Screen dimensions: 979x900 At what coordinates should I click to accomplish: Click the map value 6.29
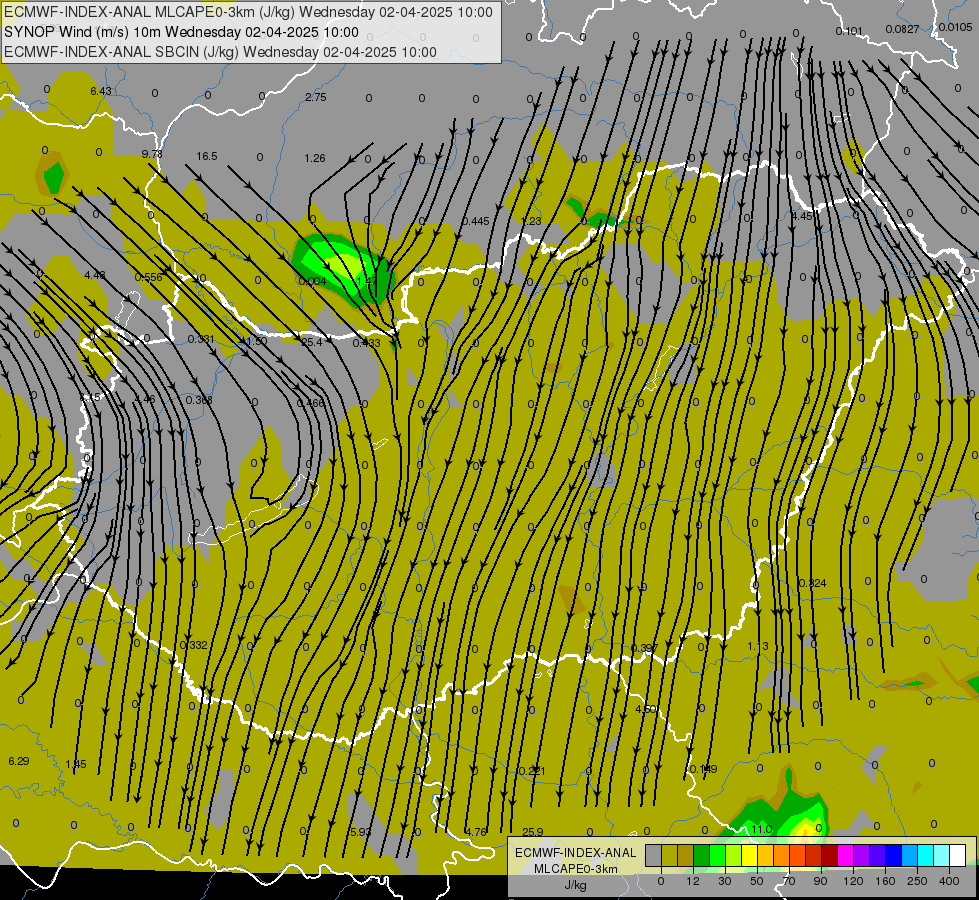(19, 761)
